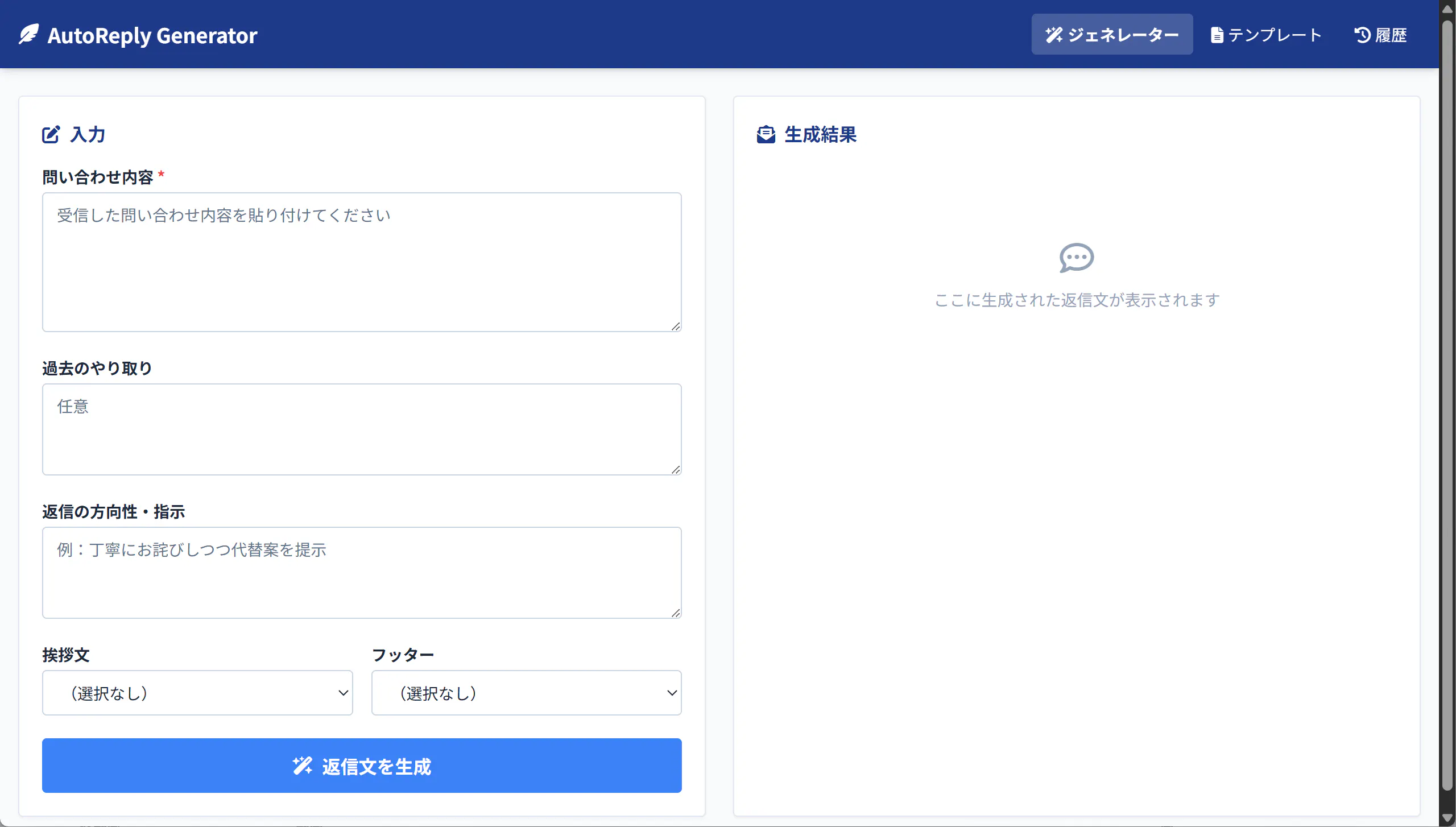Click the フッター label
The width and height of the screenshot is (1456, 827).
tap(403, 655)
